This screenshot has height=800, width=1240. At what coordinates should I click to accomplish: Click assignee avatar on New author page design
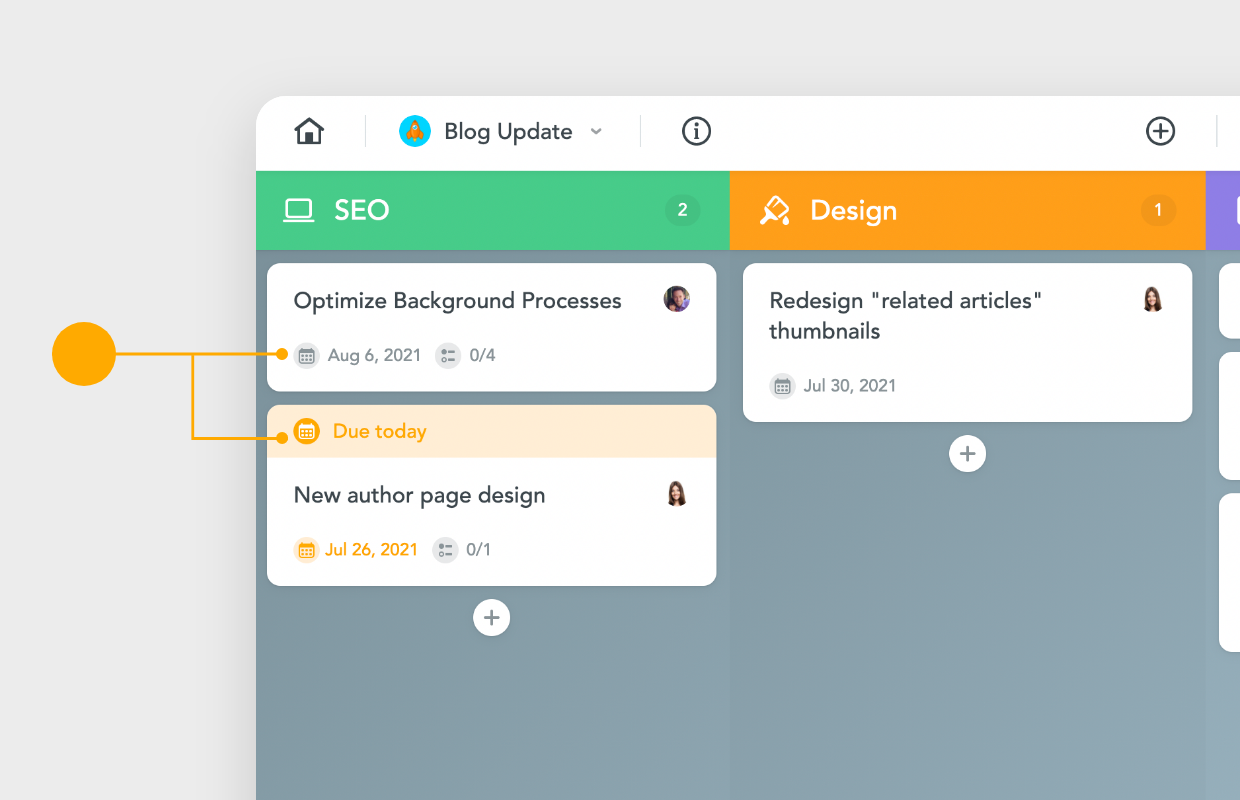click(x=677, y=493)
